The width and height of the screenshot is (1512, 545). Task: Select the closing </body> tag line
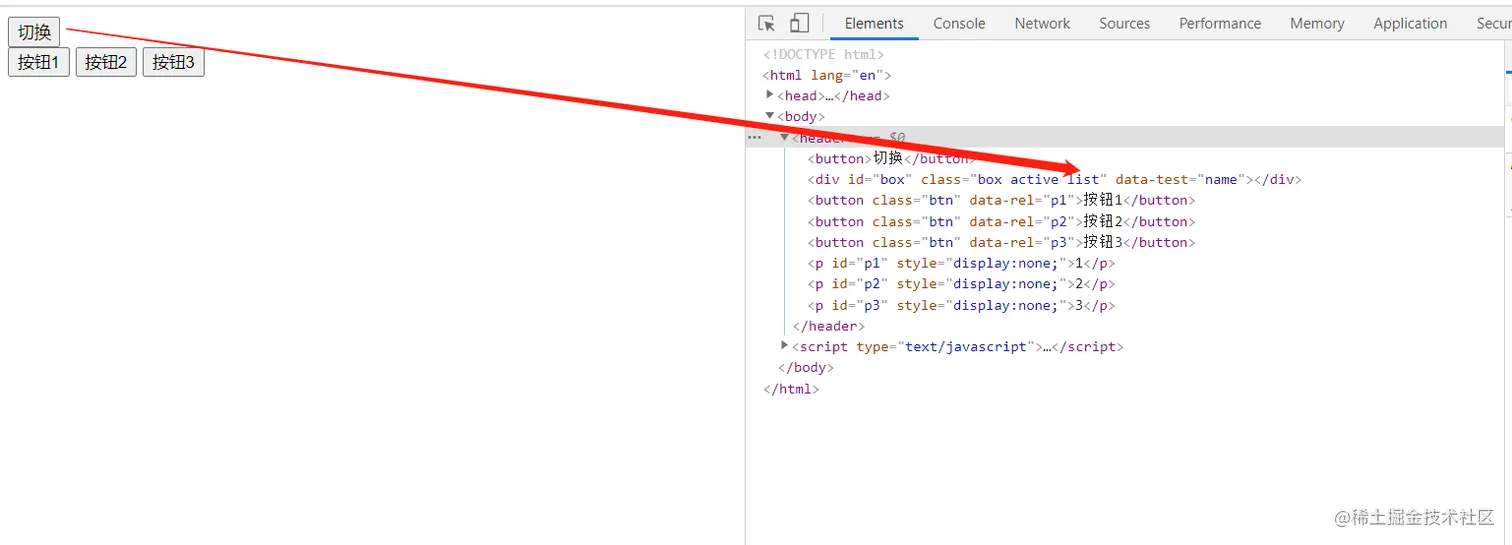tap(806, 367)
